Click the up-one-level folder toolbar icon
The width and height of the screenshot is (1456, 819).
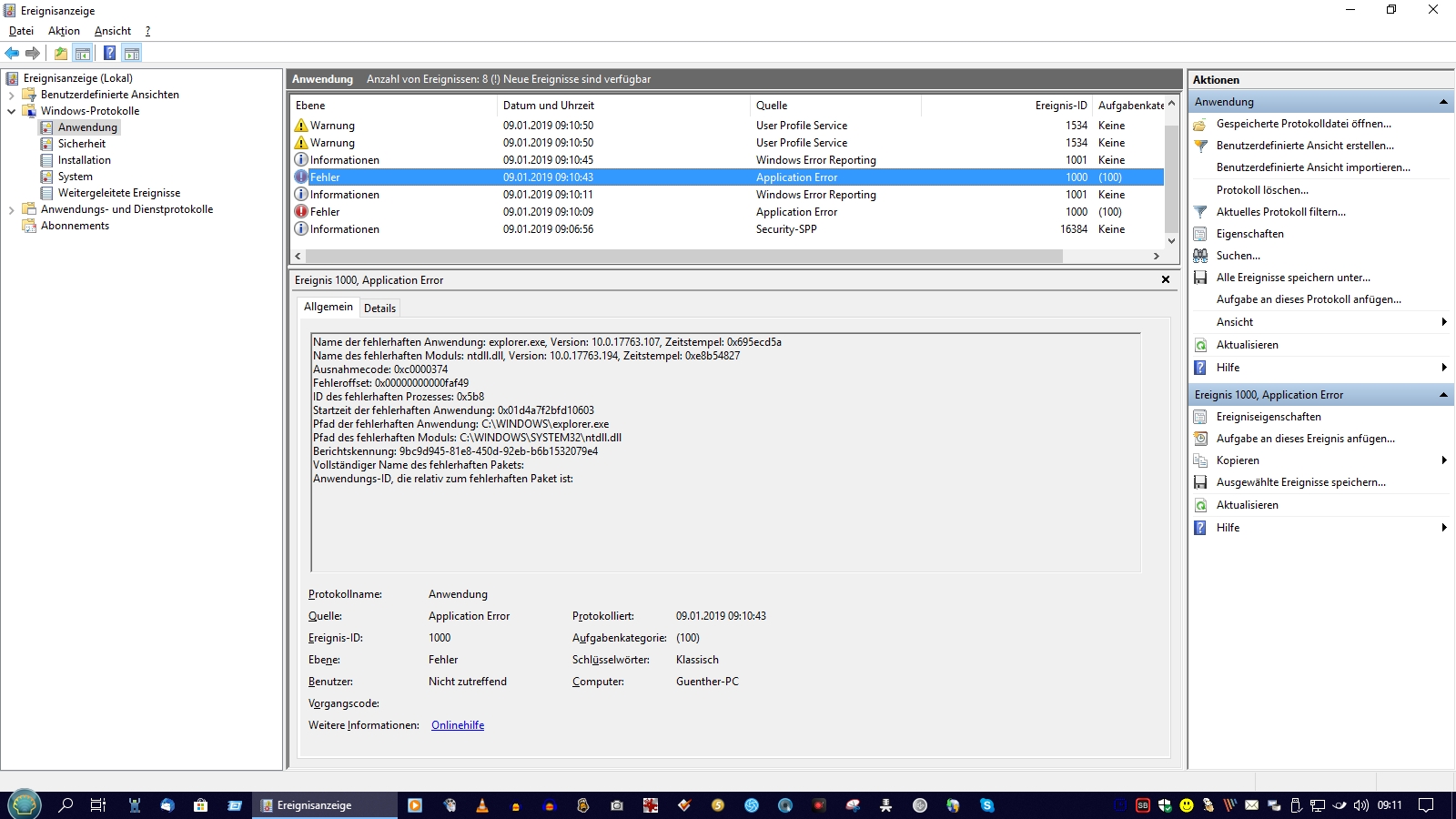tap(61, 53)
